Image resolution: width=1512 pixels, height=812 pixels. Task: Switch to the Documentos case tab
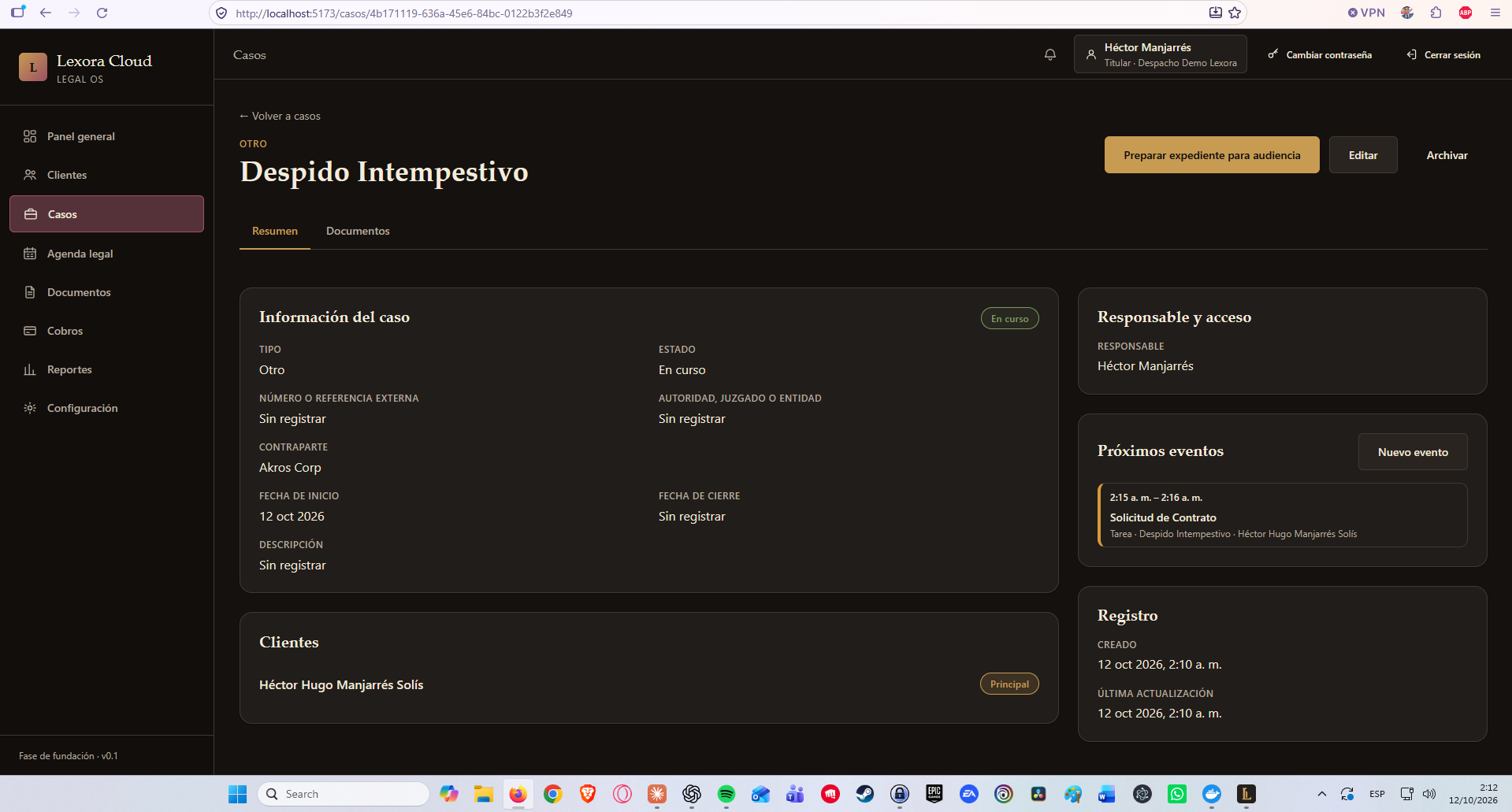358,231
